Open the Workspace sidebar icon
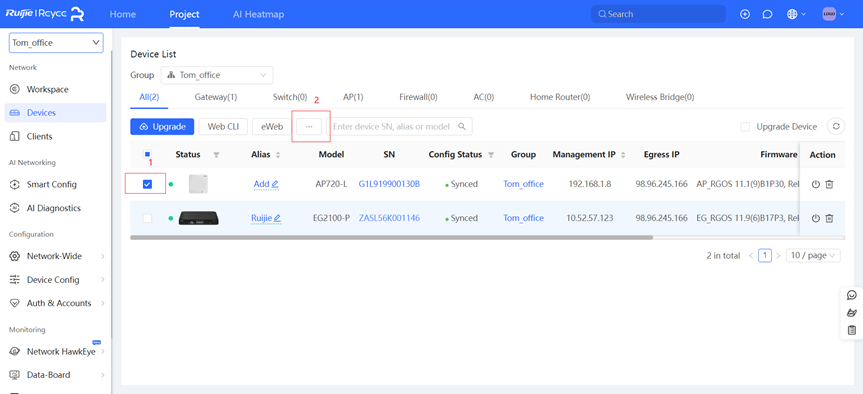 (15, 89)
